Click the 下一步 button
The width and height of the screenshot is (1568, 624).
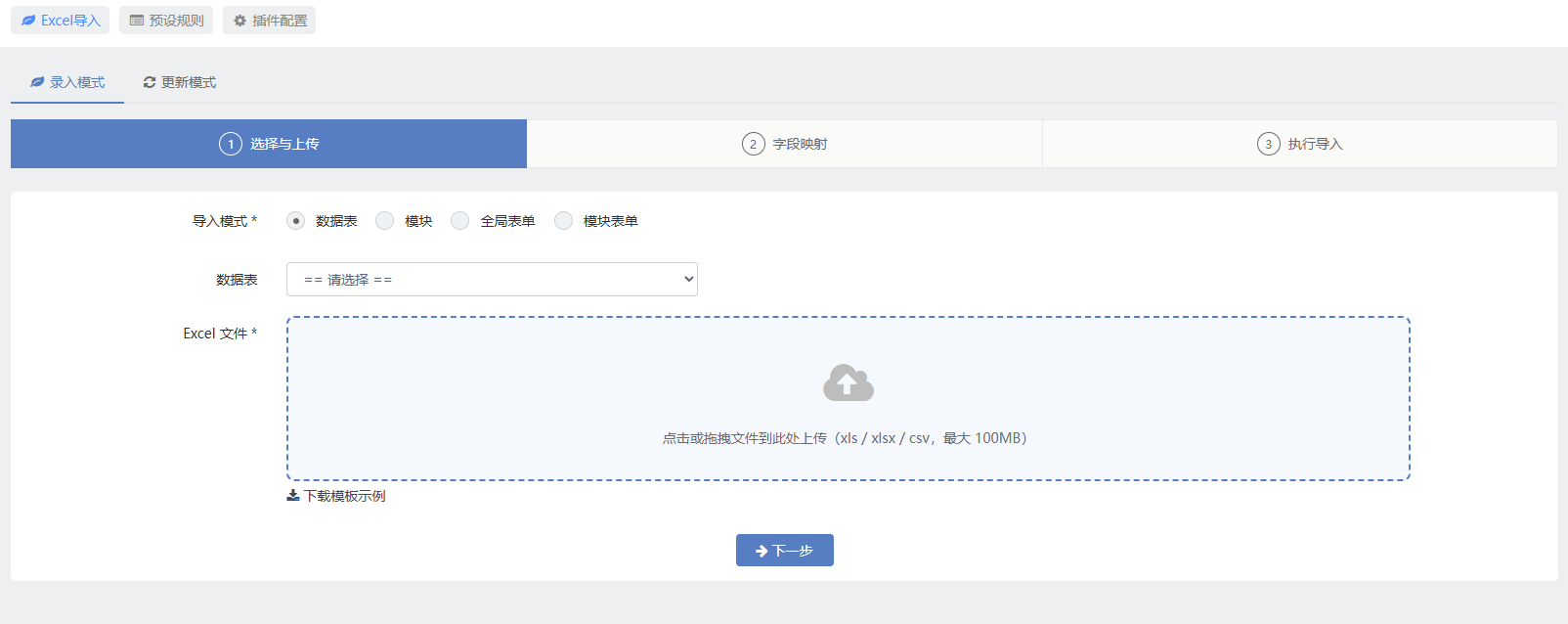[x=785, y=551]
